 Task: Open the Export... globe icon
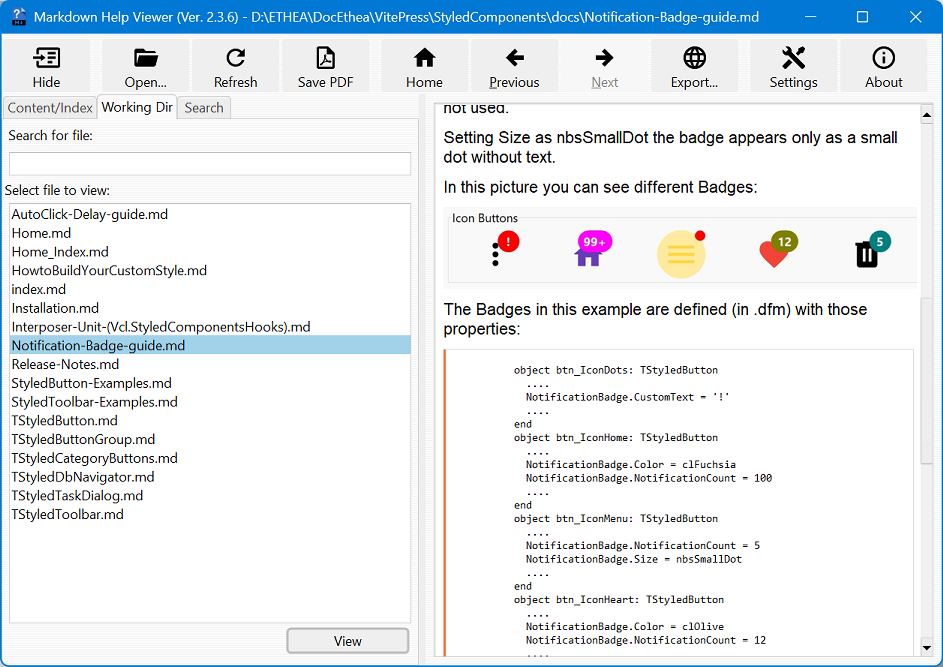tap(694, 66)
